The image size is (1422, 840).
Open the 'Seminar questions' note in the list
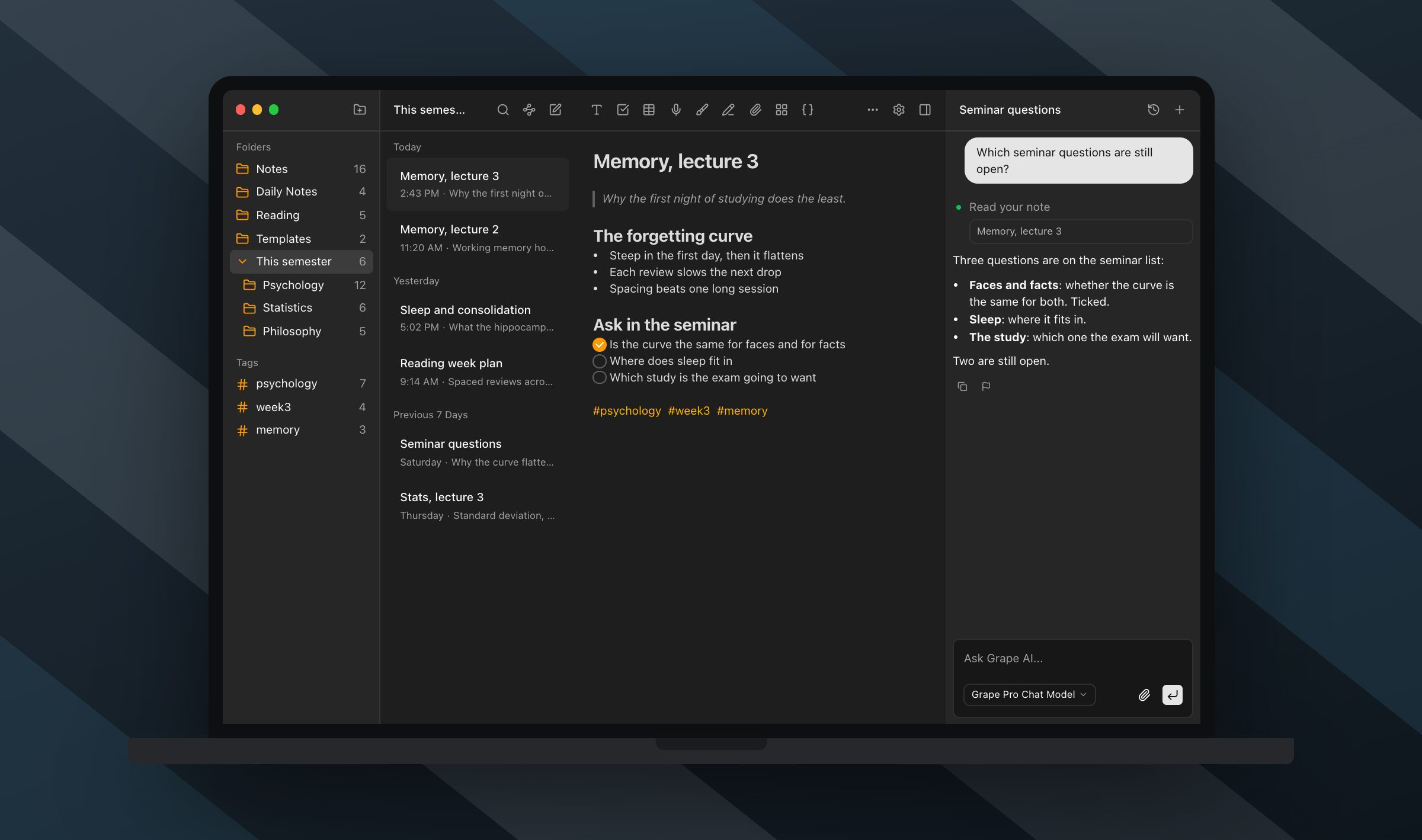[478, 453]
